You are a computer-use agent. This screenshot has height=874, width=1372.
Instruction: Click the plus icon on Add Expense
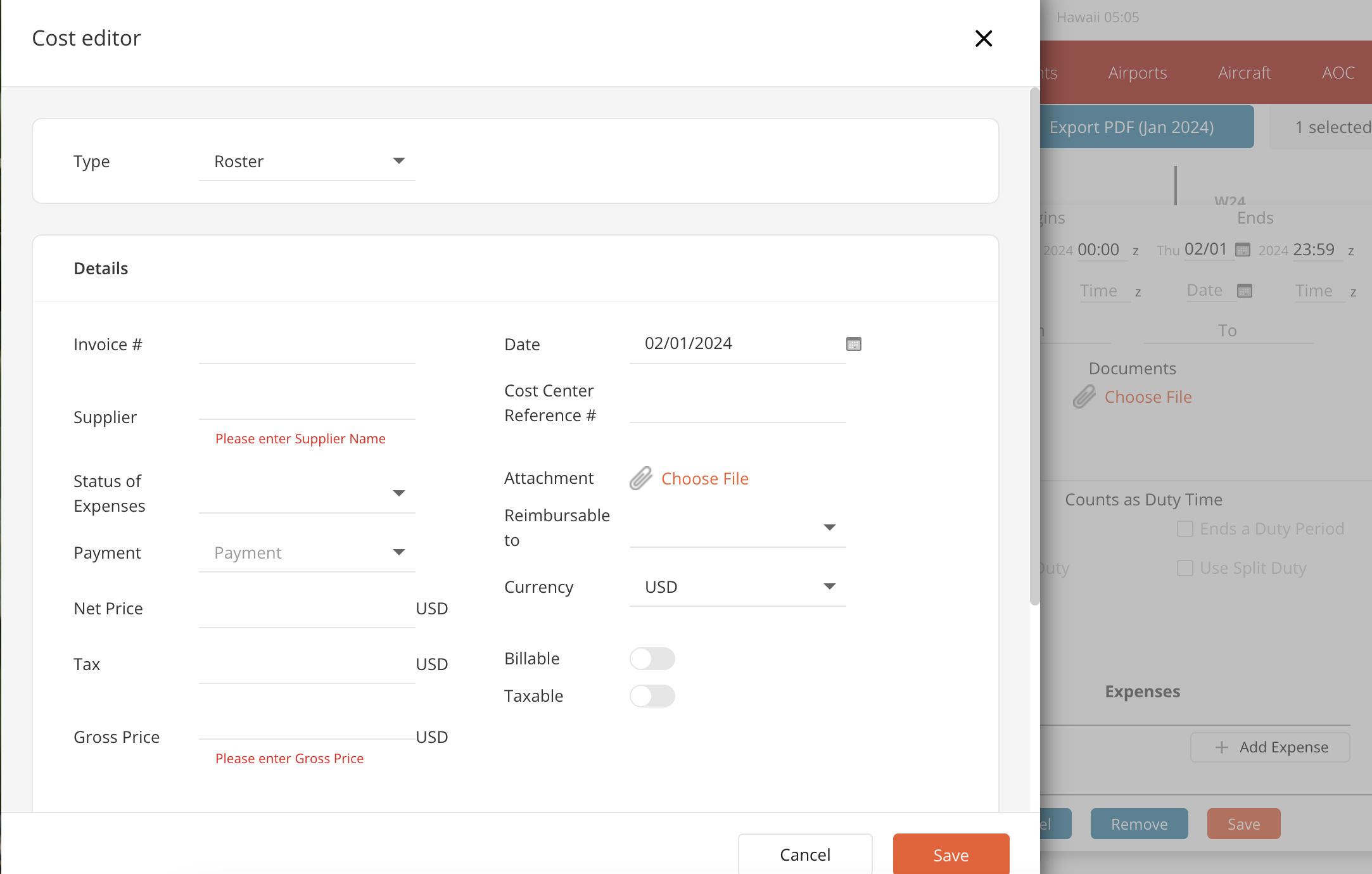point(1222,747)
